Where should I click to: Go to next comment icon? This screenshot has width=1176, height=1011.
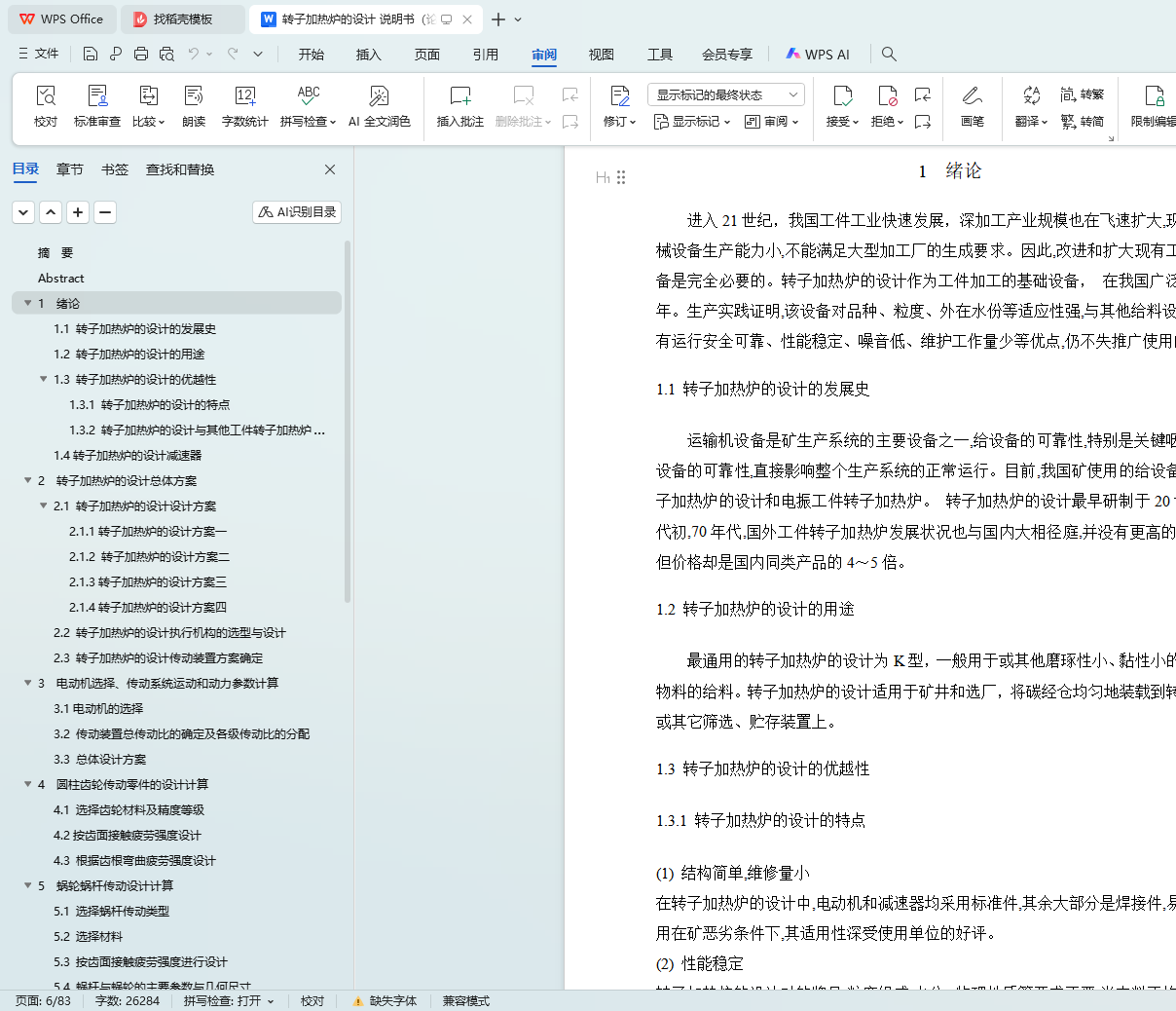[x=570, y=122]
